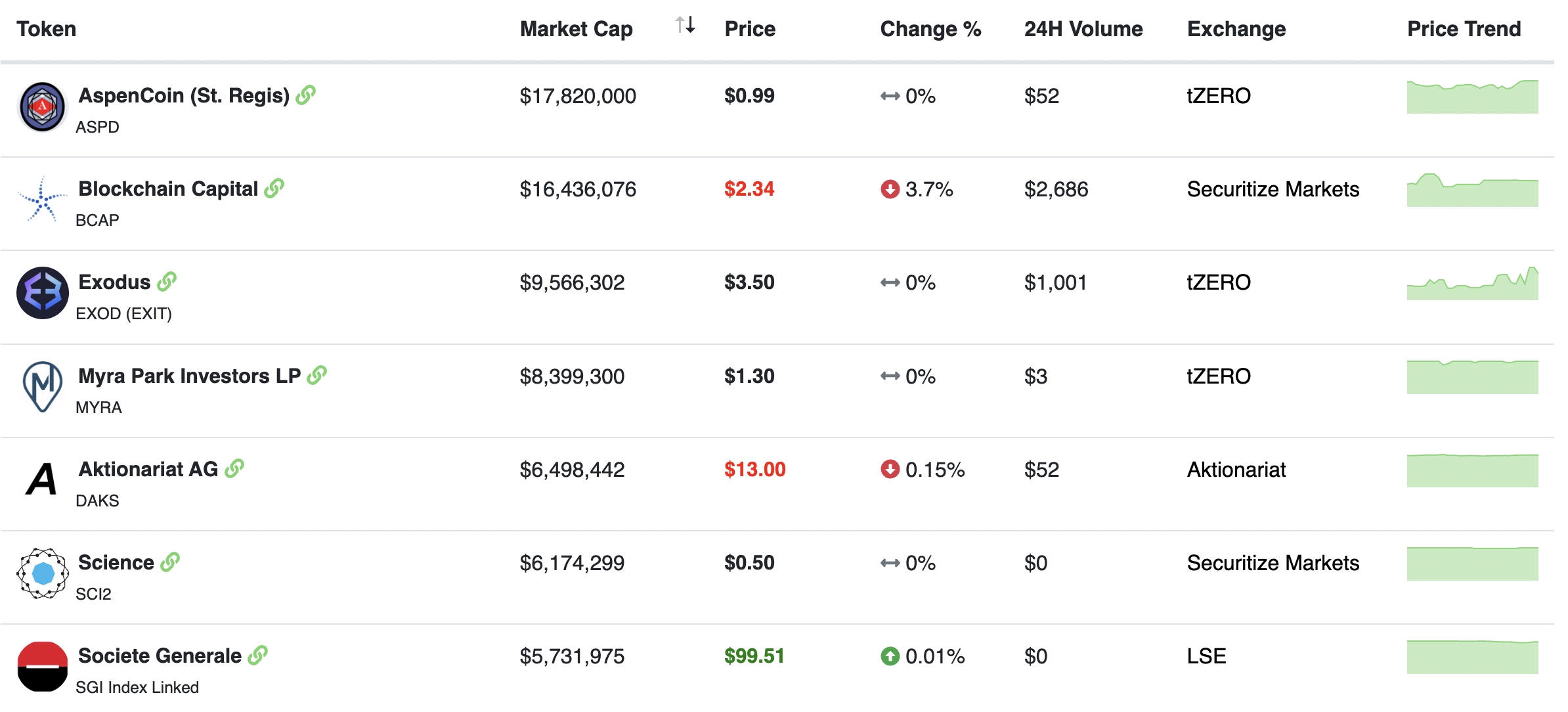View the Blockchain Capital price trend chart
The image size is (1568, 712).
click(x=1472, y=190)
